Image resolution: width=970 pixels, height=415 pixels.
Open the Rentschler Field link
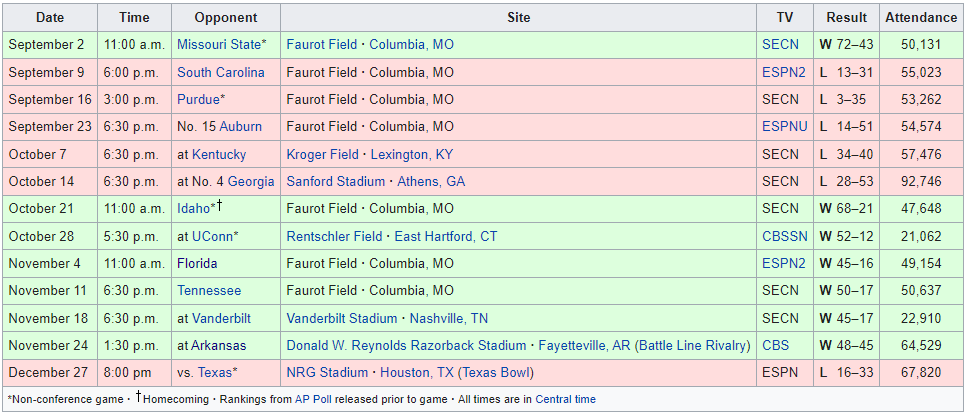(x=335, y=236)
